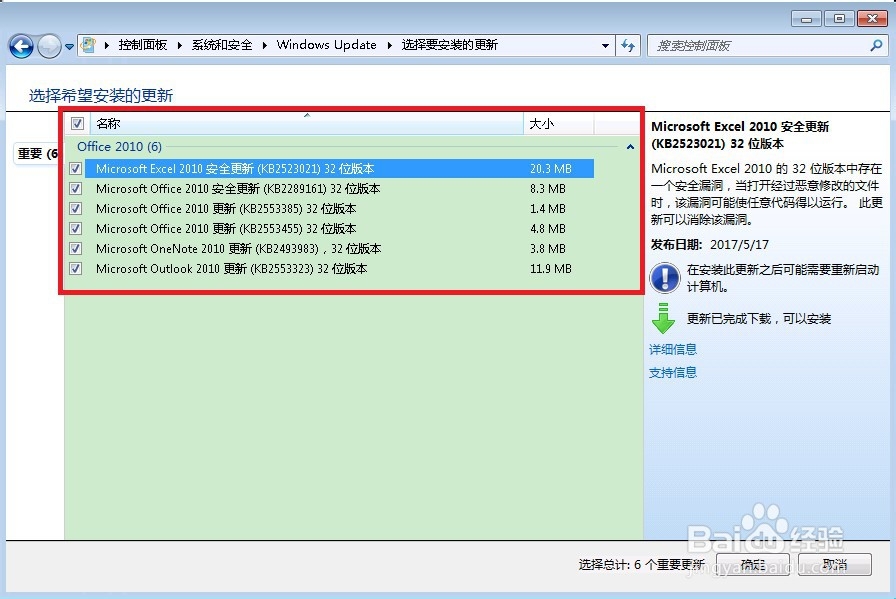
Task: Click the Control Panel icon in the address bar
Action: pyautogui.click(x=88, y=45)
